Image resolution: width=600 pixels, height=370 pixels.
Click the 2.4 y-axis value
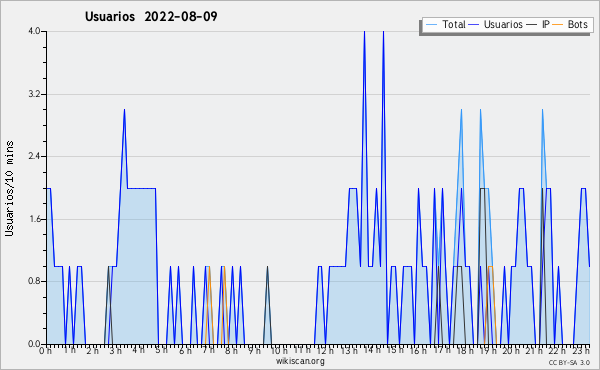pyautogui.click(x=35, y=156)
